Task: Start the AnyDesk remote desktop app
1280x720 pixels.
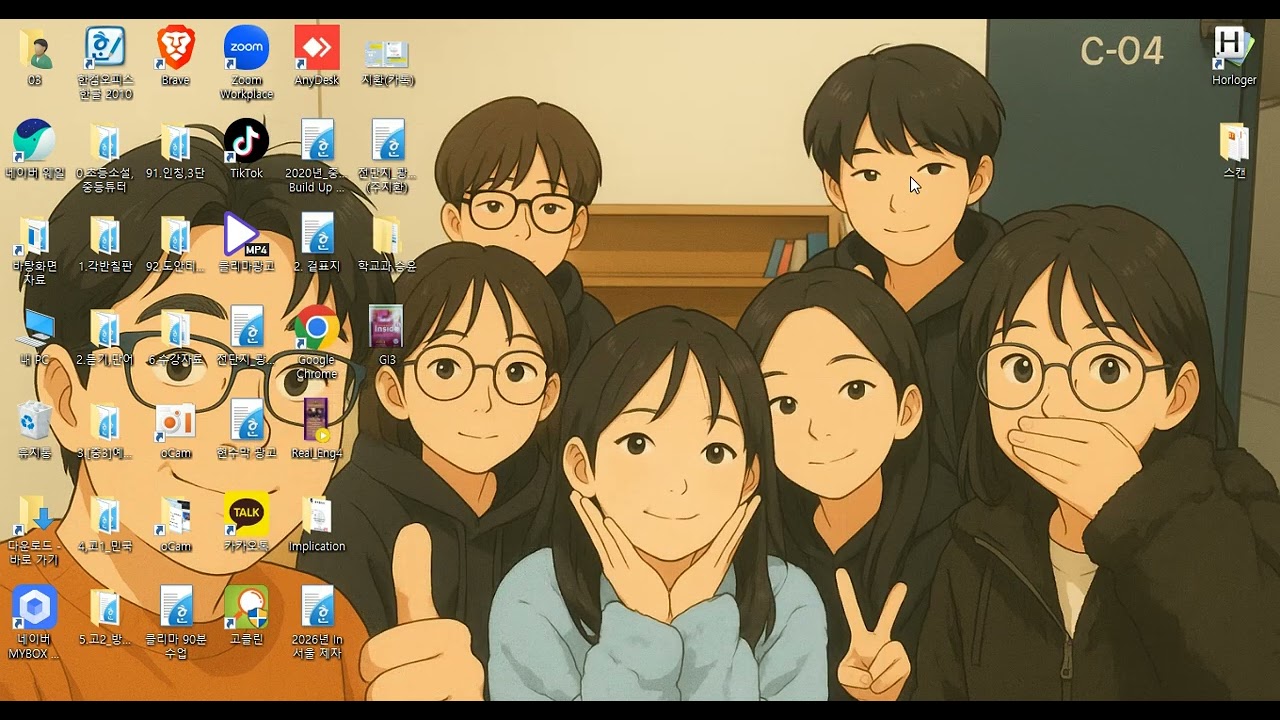Action: pyautogui.click(x=317, y=56)
